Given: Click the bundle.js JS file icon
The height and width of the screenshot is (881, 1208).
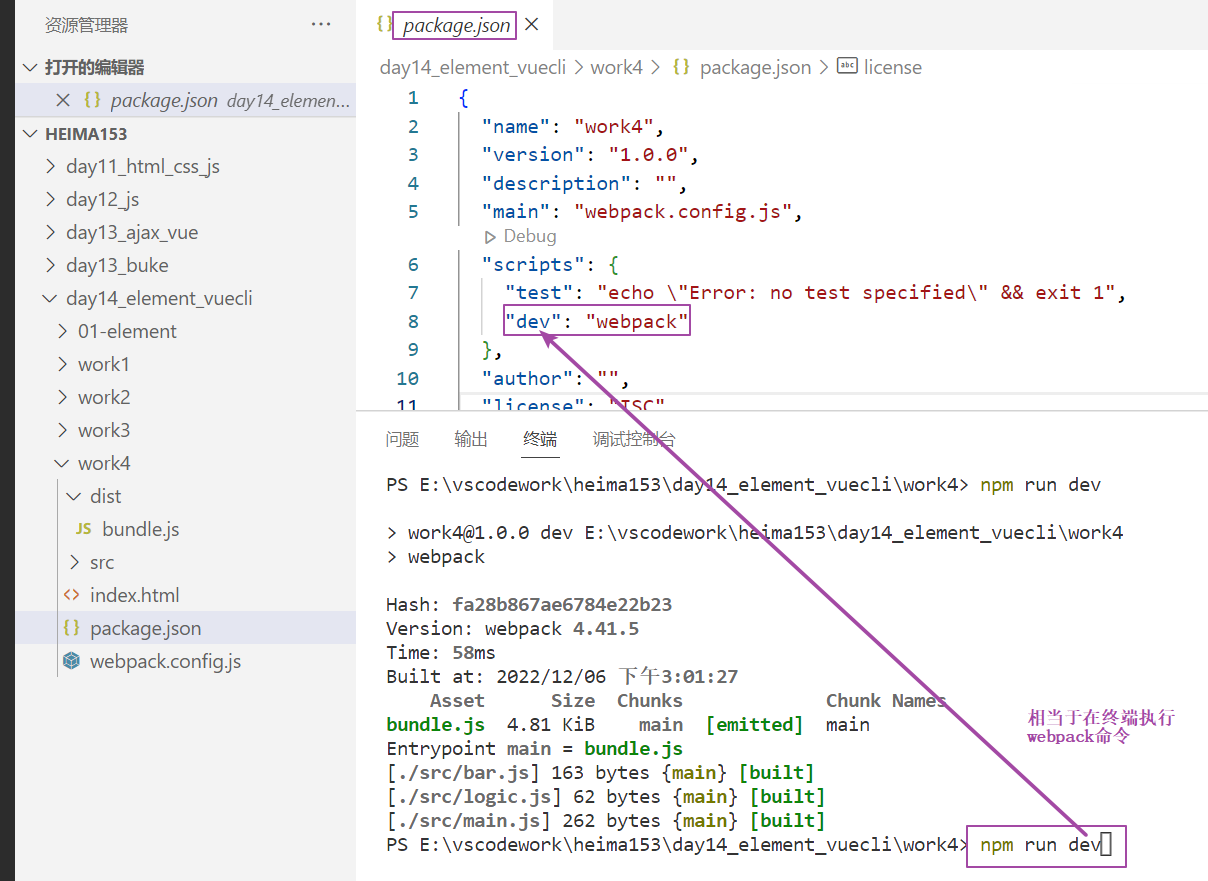Looking at the screenshot, I should [84, 529].
